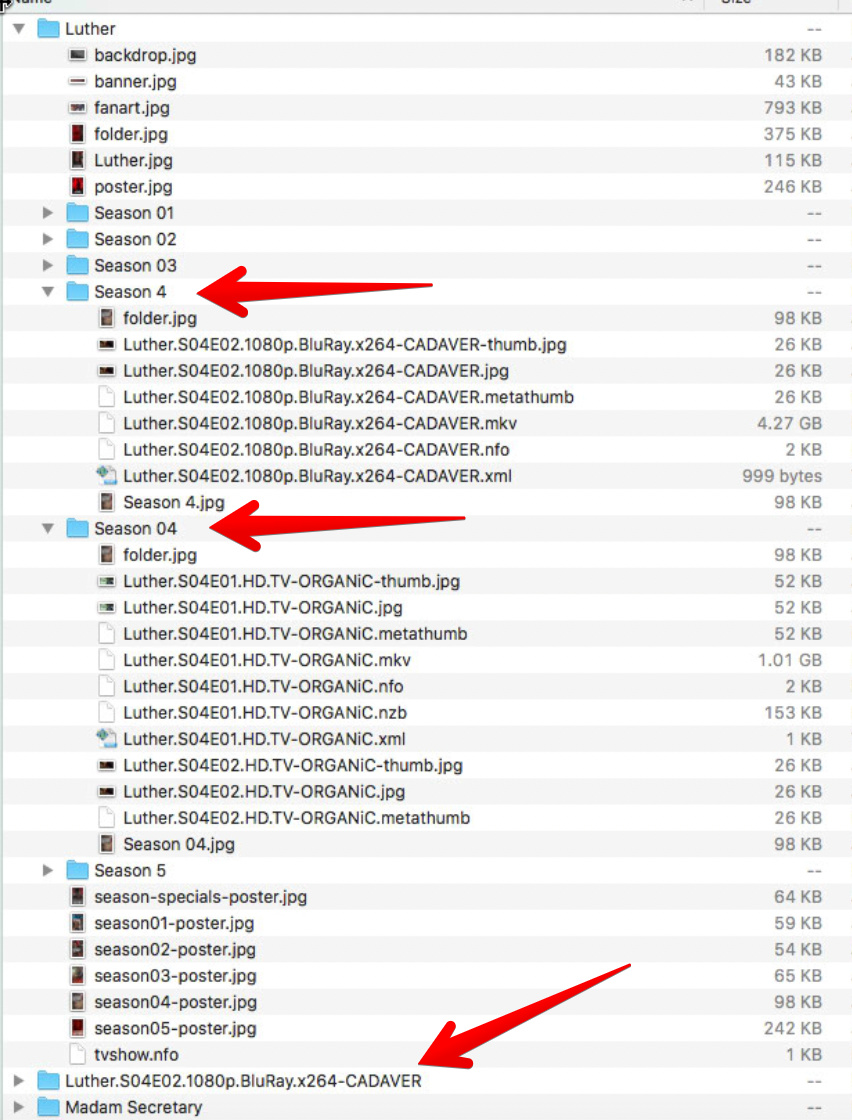This screenshot has width=852, height=1120.
Task: Select the folder.jpg name sized 375 KB
Action: pos(131,134)
